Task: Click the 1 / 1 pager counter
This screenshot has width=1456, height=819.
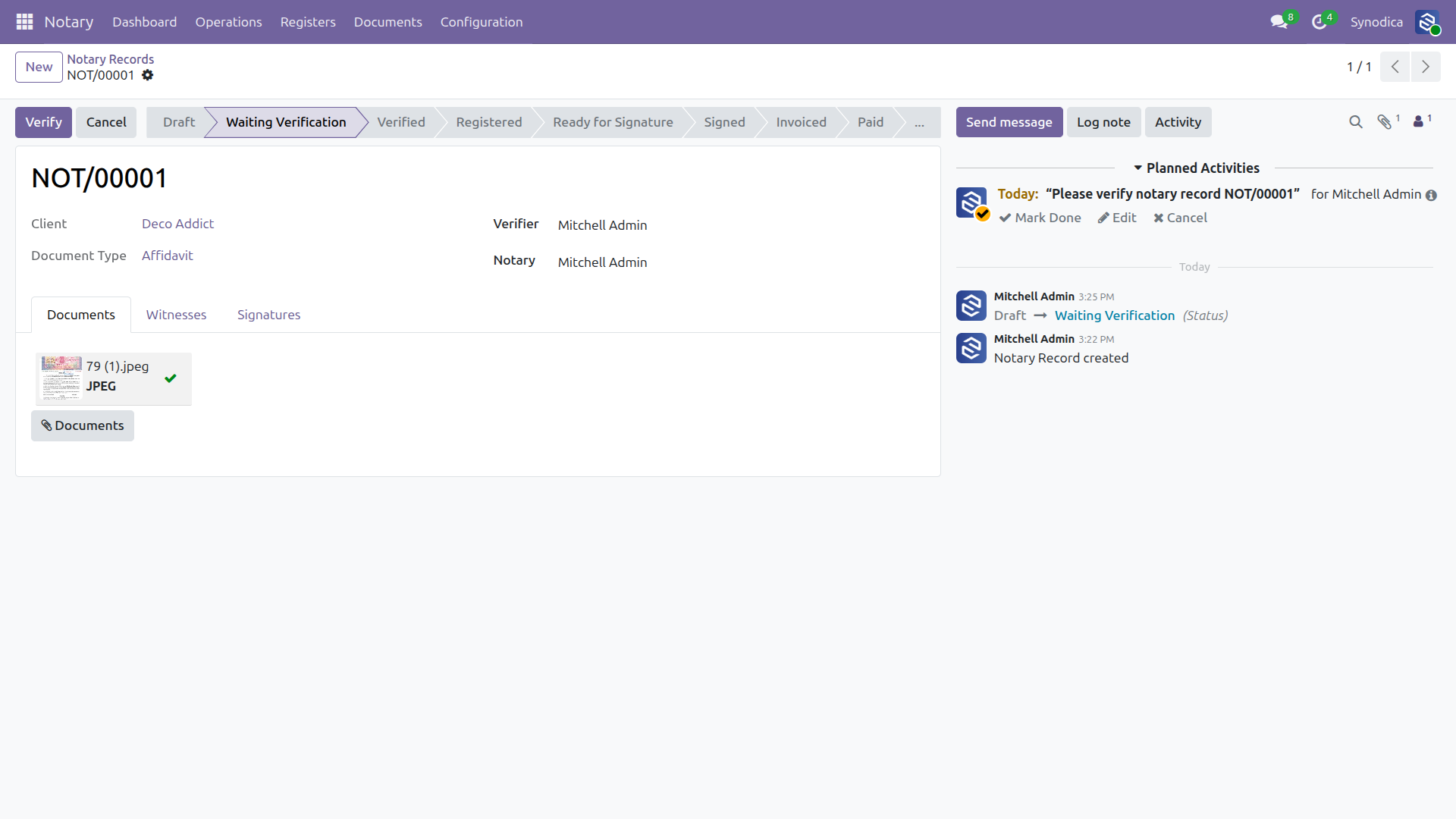Action: pyautogui.click(x=1358, y=67)
